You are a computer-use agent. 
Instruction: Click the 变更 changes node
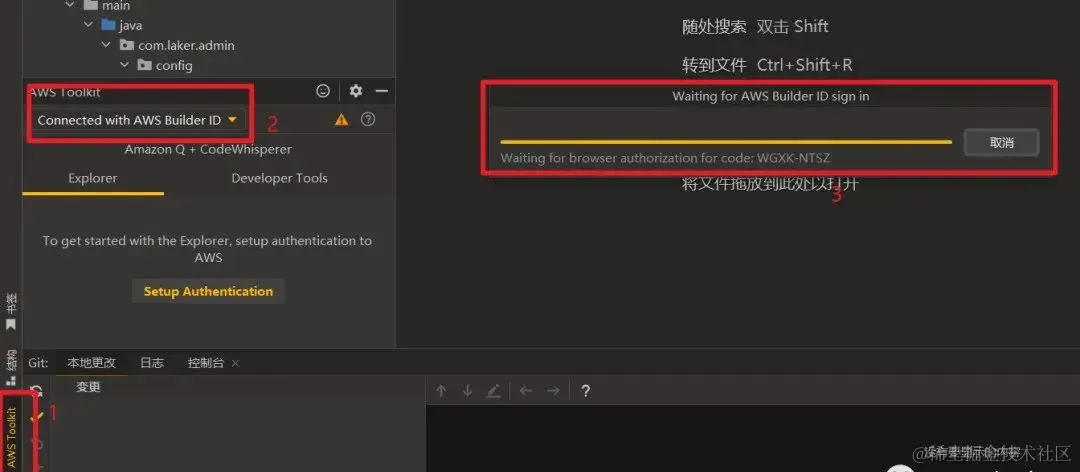pos(89,387)
